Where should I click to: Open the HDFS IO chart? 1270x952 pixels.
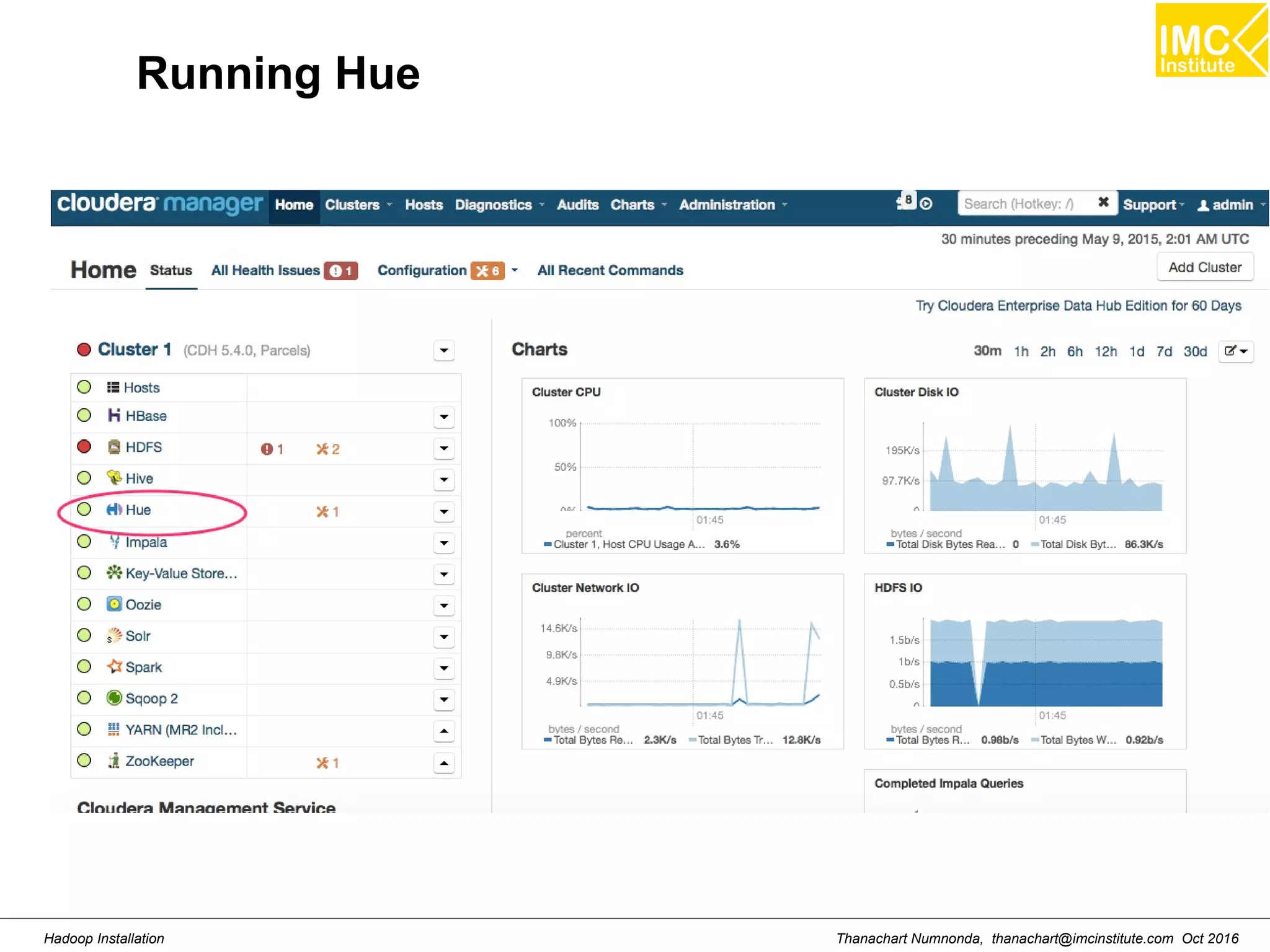[x=1025, y=661]
